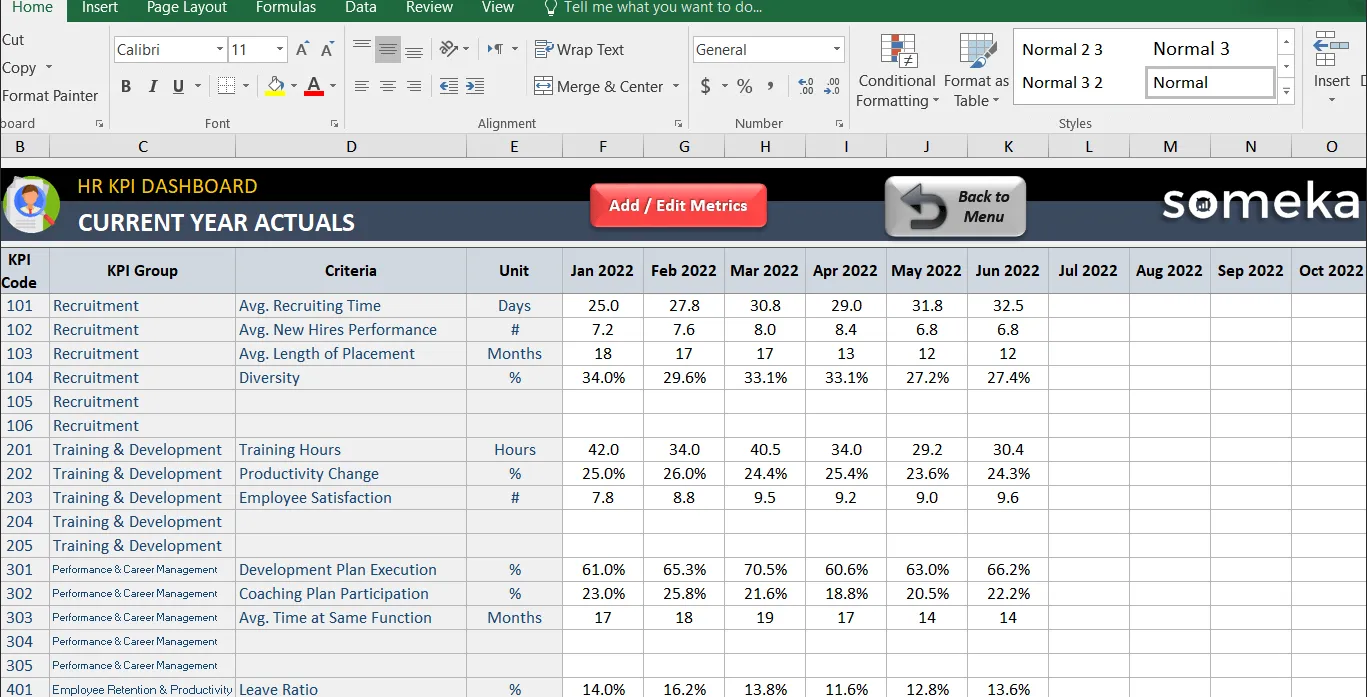Align text to the left
This screenshot has width=1367, height=697.
pyautogui.click(x=362, y=86)
